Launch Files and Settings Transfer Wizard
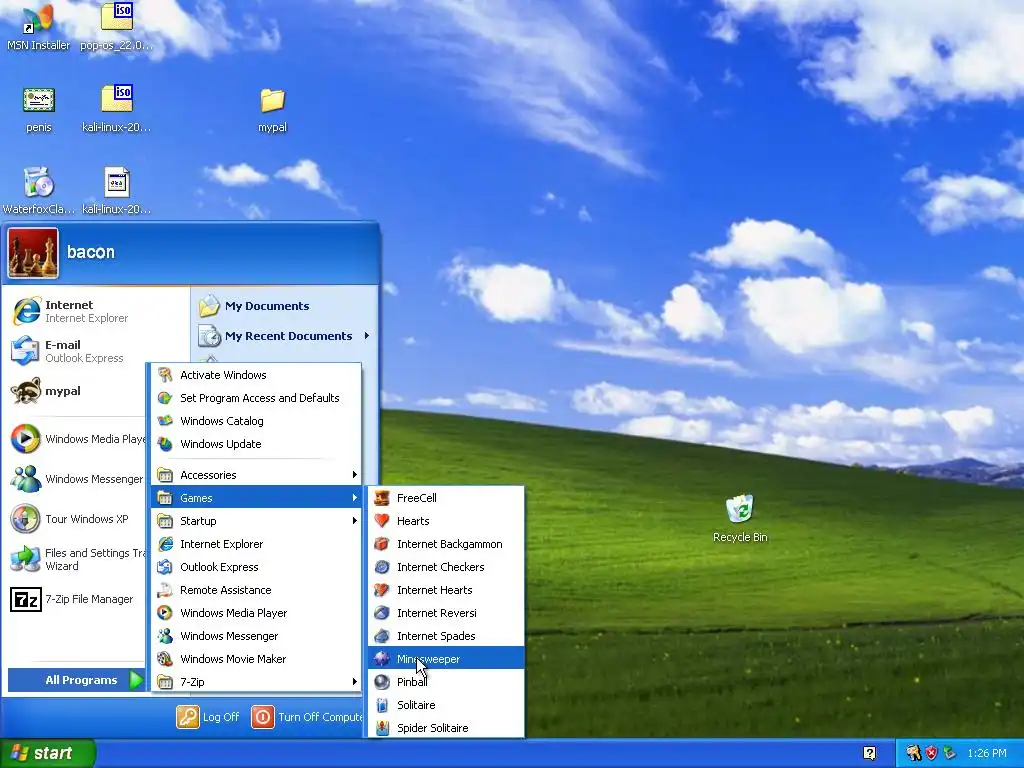The width and height of the screenshot is (1024, 768). click(77, 559)
